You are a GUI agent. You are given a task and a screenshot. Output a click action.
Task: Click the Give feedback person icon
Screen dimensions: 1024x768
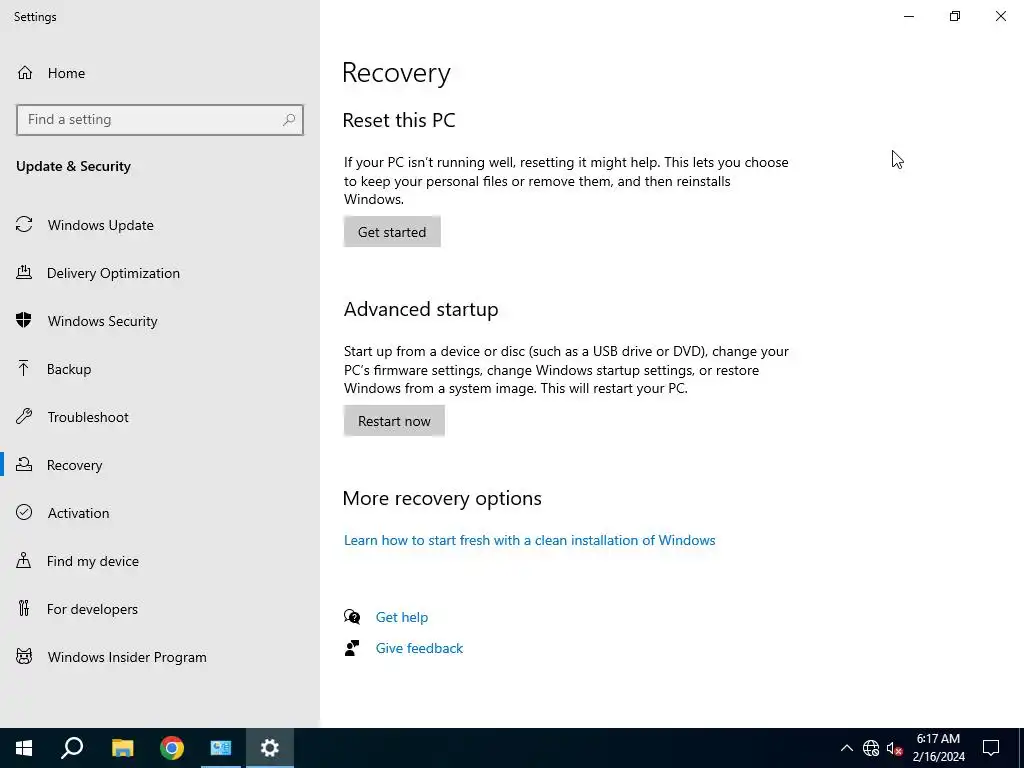pos(352,648)
